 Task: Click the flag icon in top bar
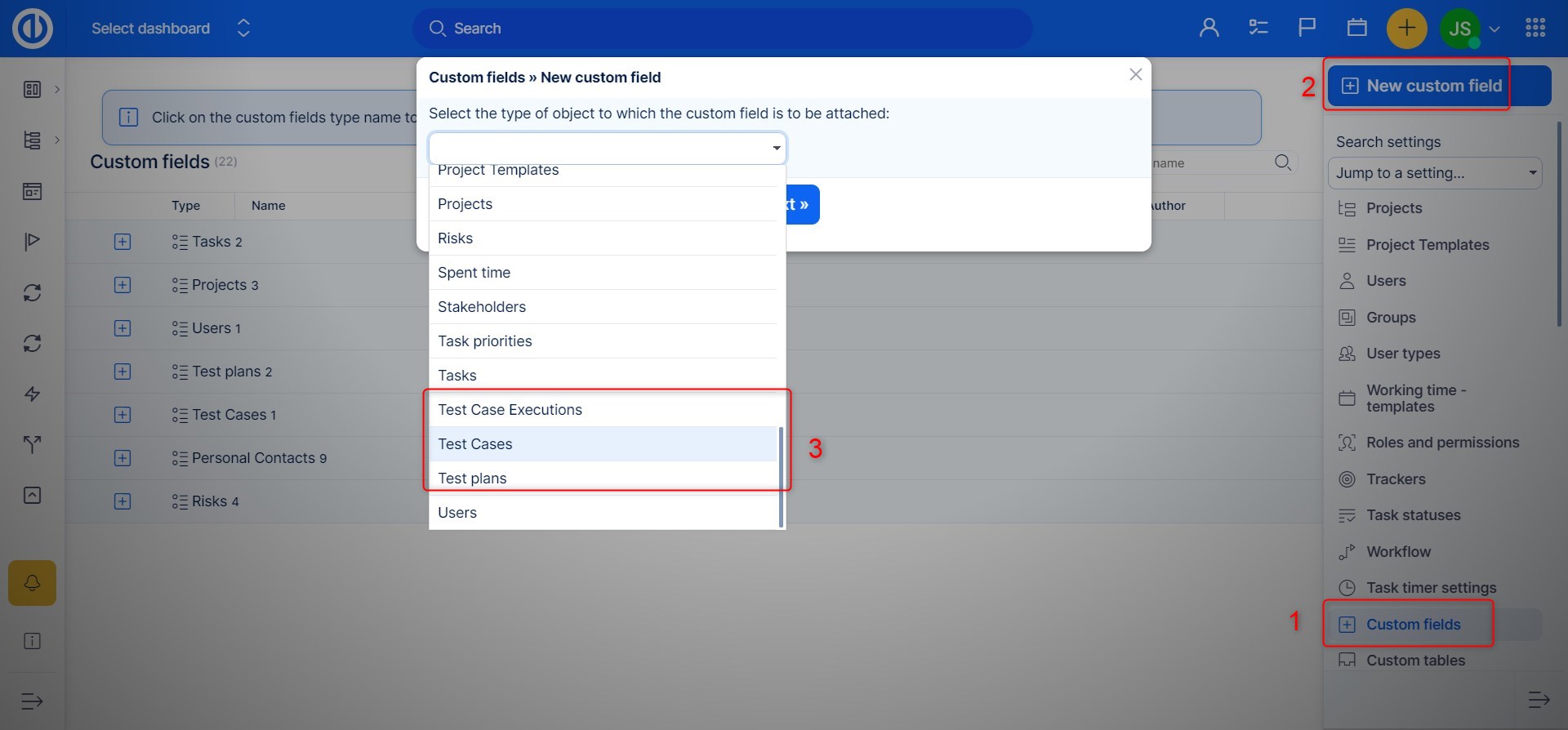pos(1307,29)
